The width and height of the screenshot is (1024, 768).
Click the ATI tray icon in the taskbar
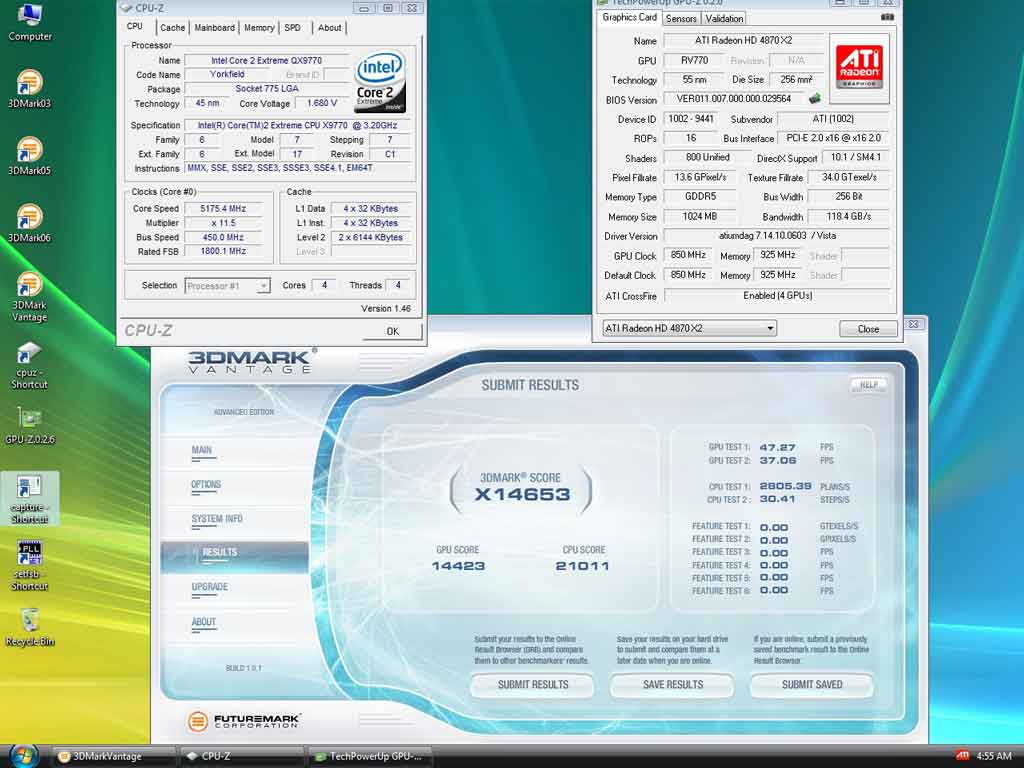[962, 756]
